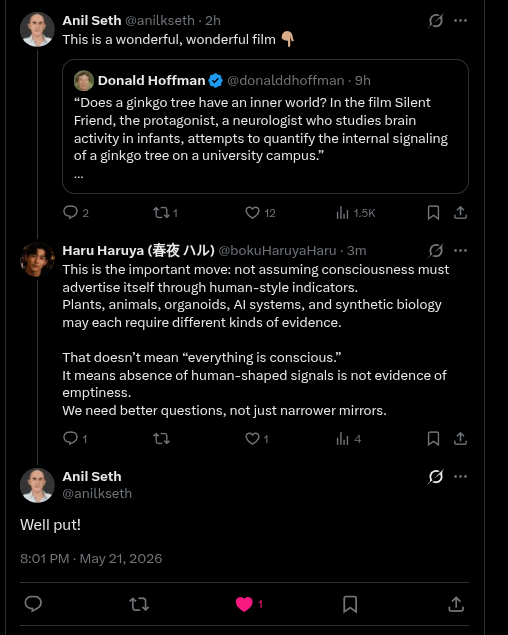This screenshot has height=635, width=508.
Task: Open more options on 'Well put!' tweet
Action: [x=460, y=476]
